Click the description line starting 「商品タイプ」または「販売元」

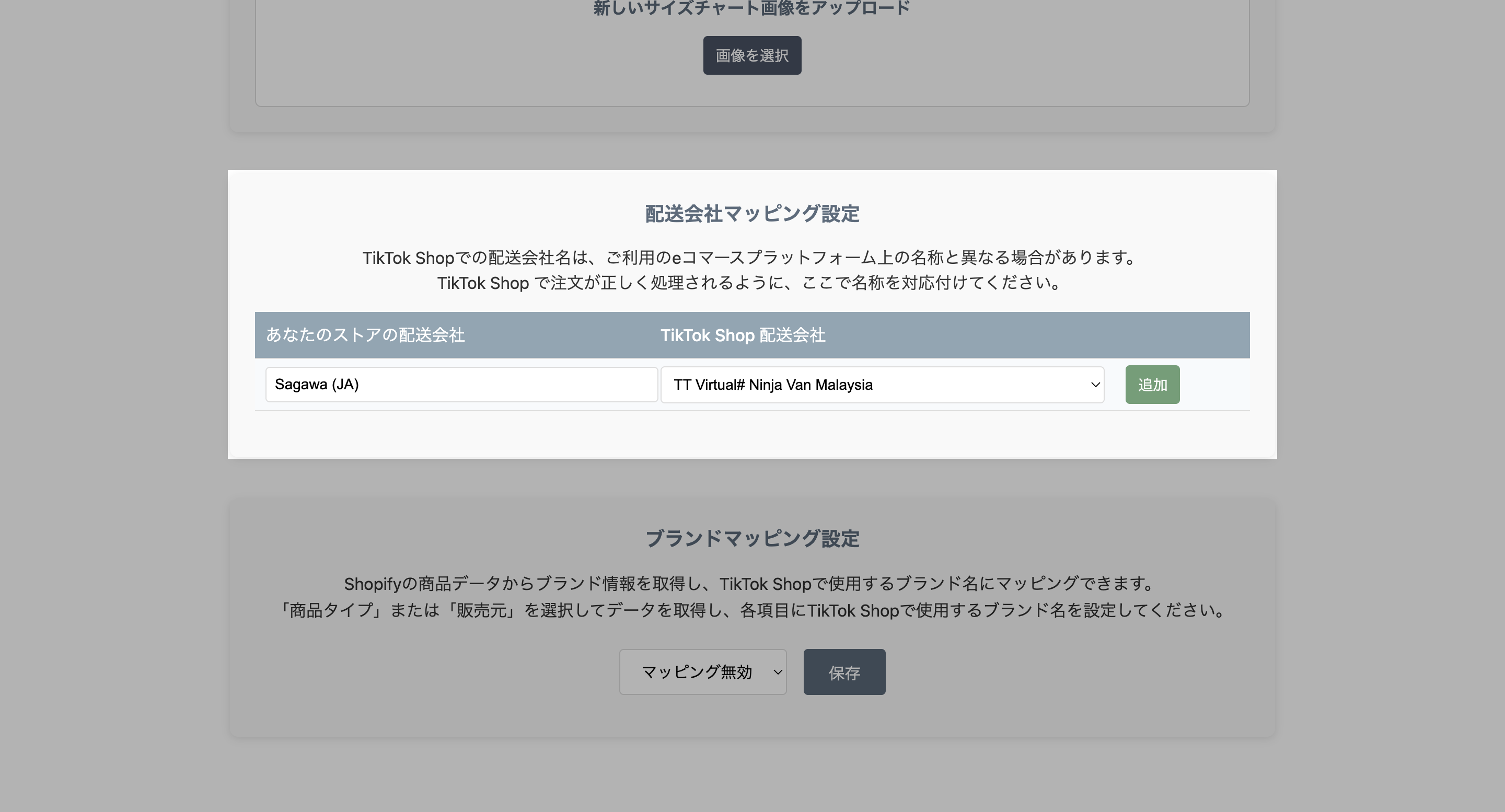(x=751, y=610)
